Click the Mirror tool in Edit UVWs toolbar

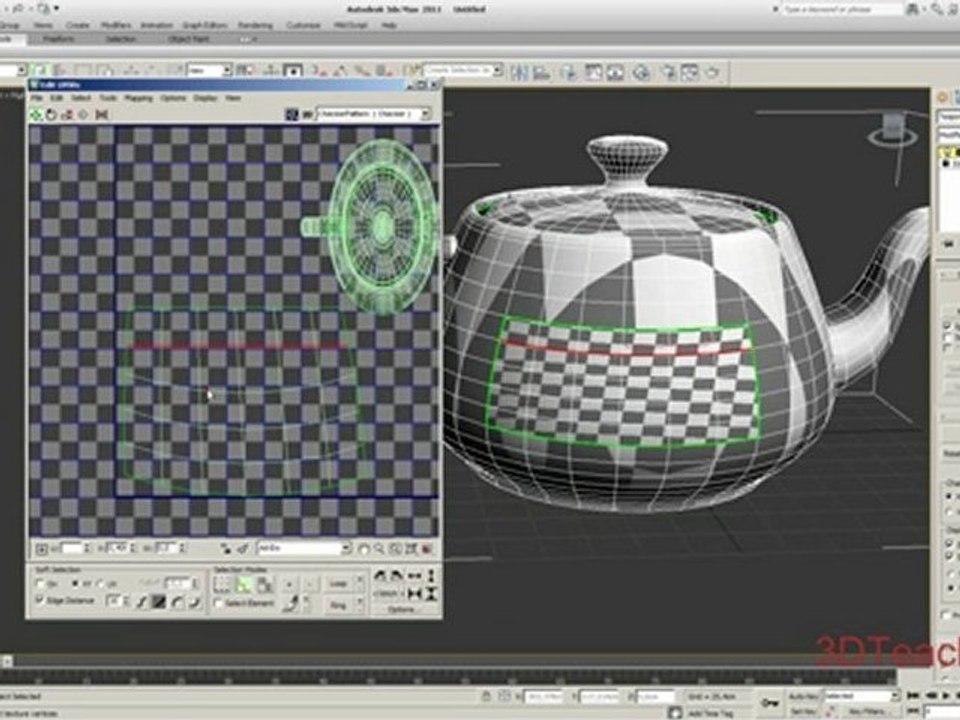(x=102, y=114)
